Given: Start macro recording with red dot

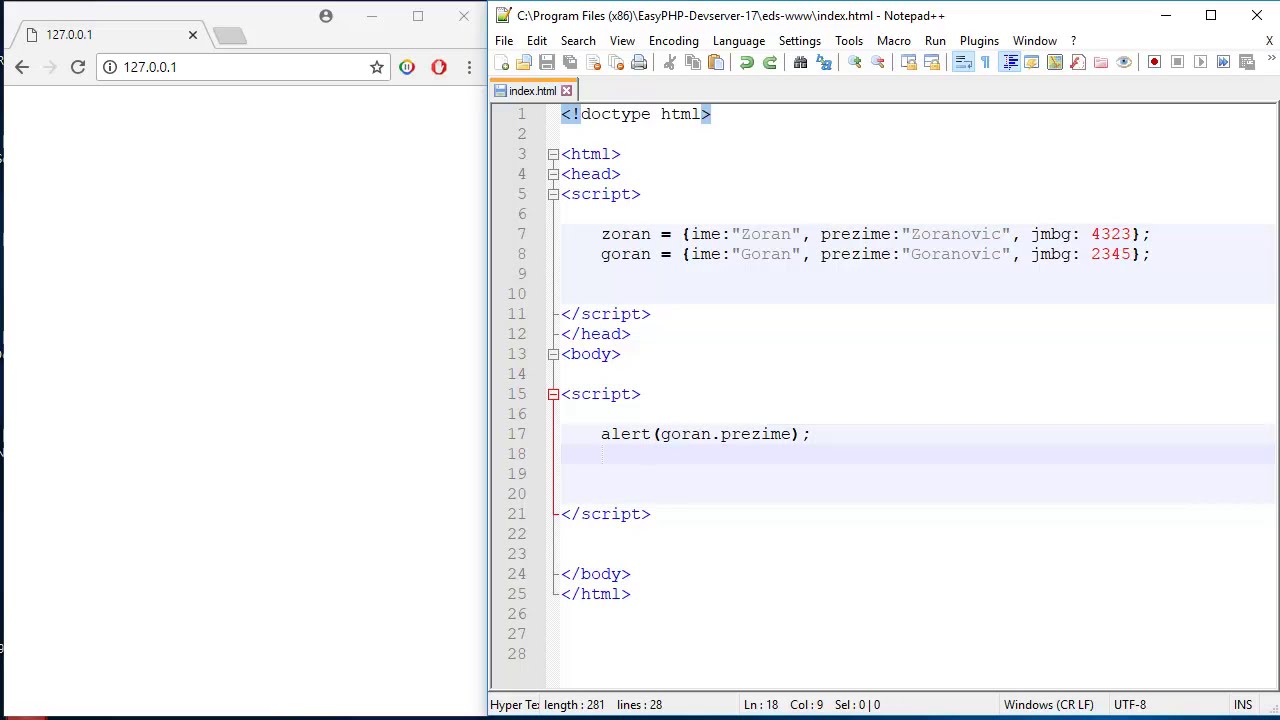Looking at the screenshot, I should pyautogui.click(x=1155, y=62).
